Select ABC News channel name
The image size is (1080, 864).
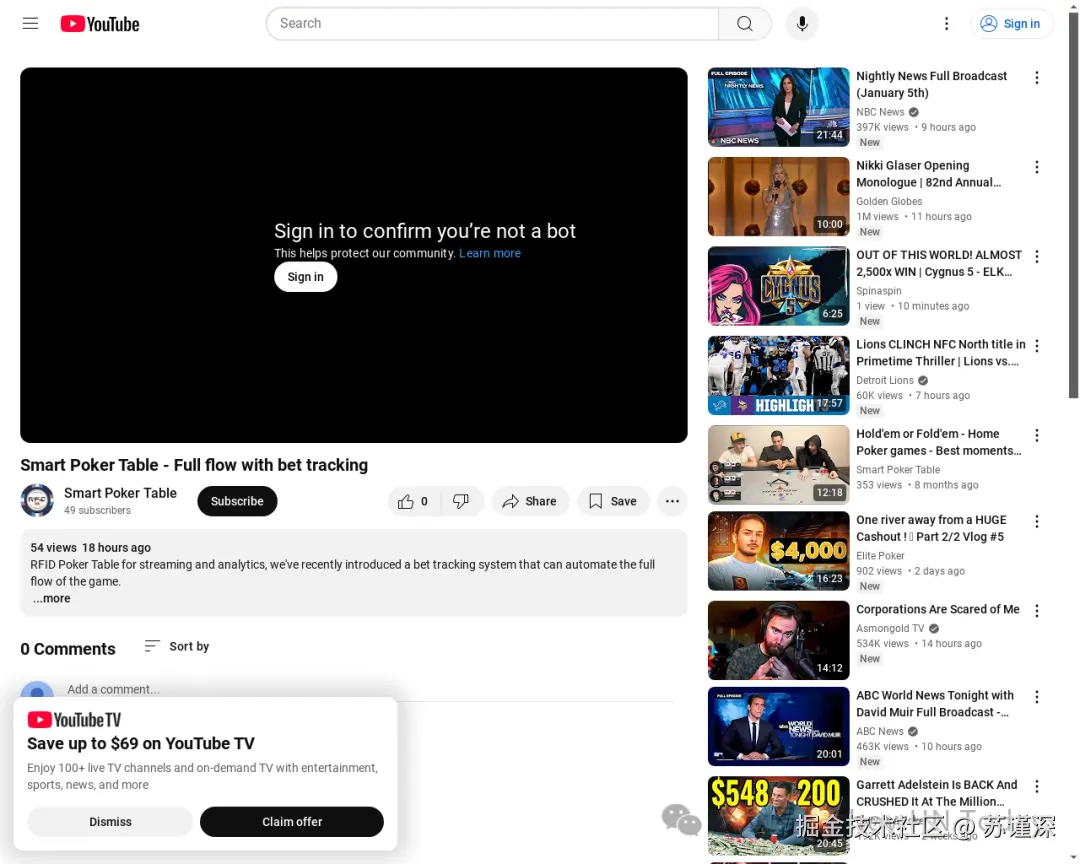click(880, 731)
